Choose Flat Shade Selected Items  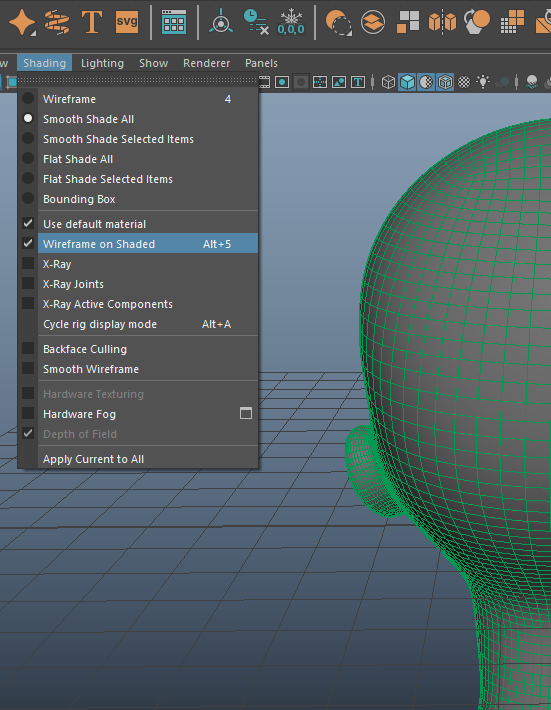138,178
